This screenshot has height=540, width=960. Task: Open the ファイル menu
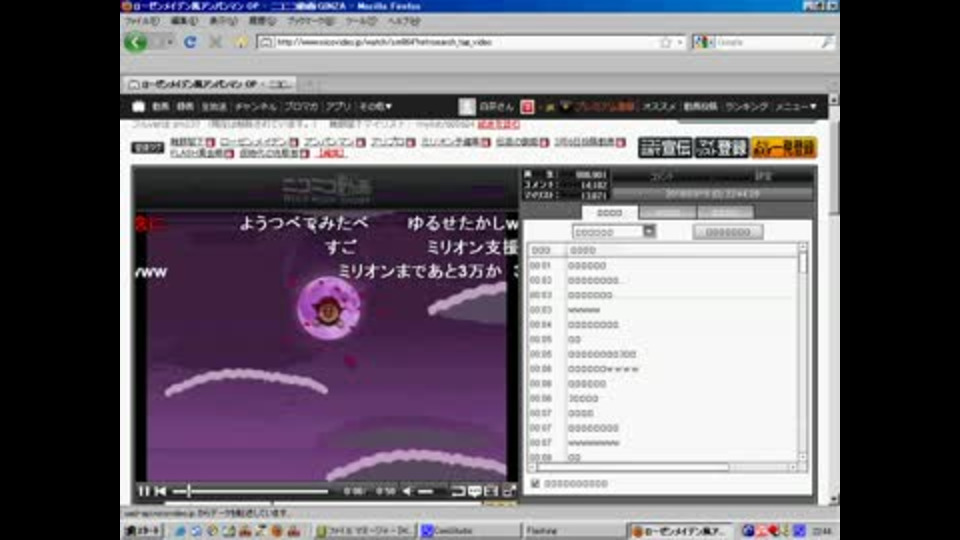point(142,21)
